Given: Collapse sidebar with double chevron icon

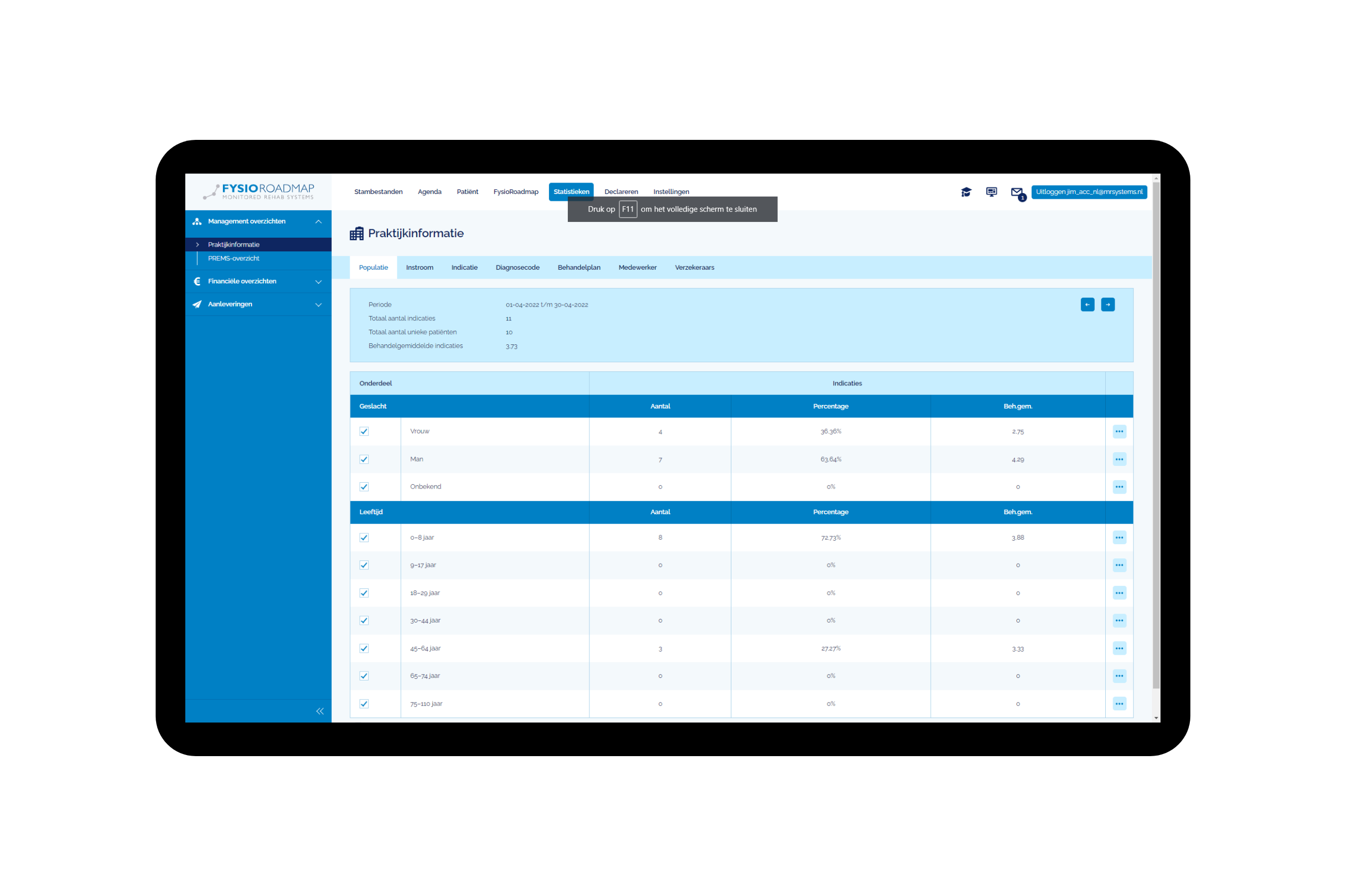Looking at the screenshot, I should 319,711.
